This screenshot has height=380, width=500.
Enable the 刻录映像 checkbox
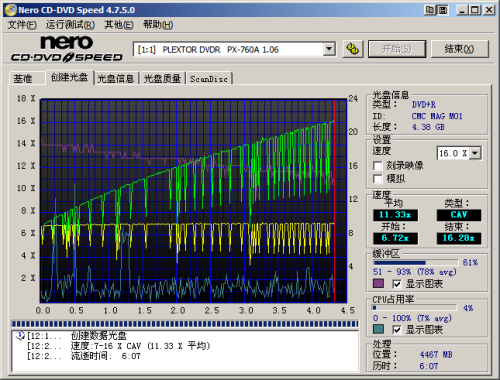click(x=378, y=166)
